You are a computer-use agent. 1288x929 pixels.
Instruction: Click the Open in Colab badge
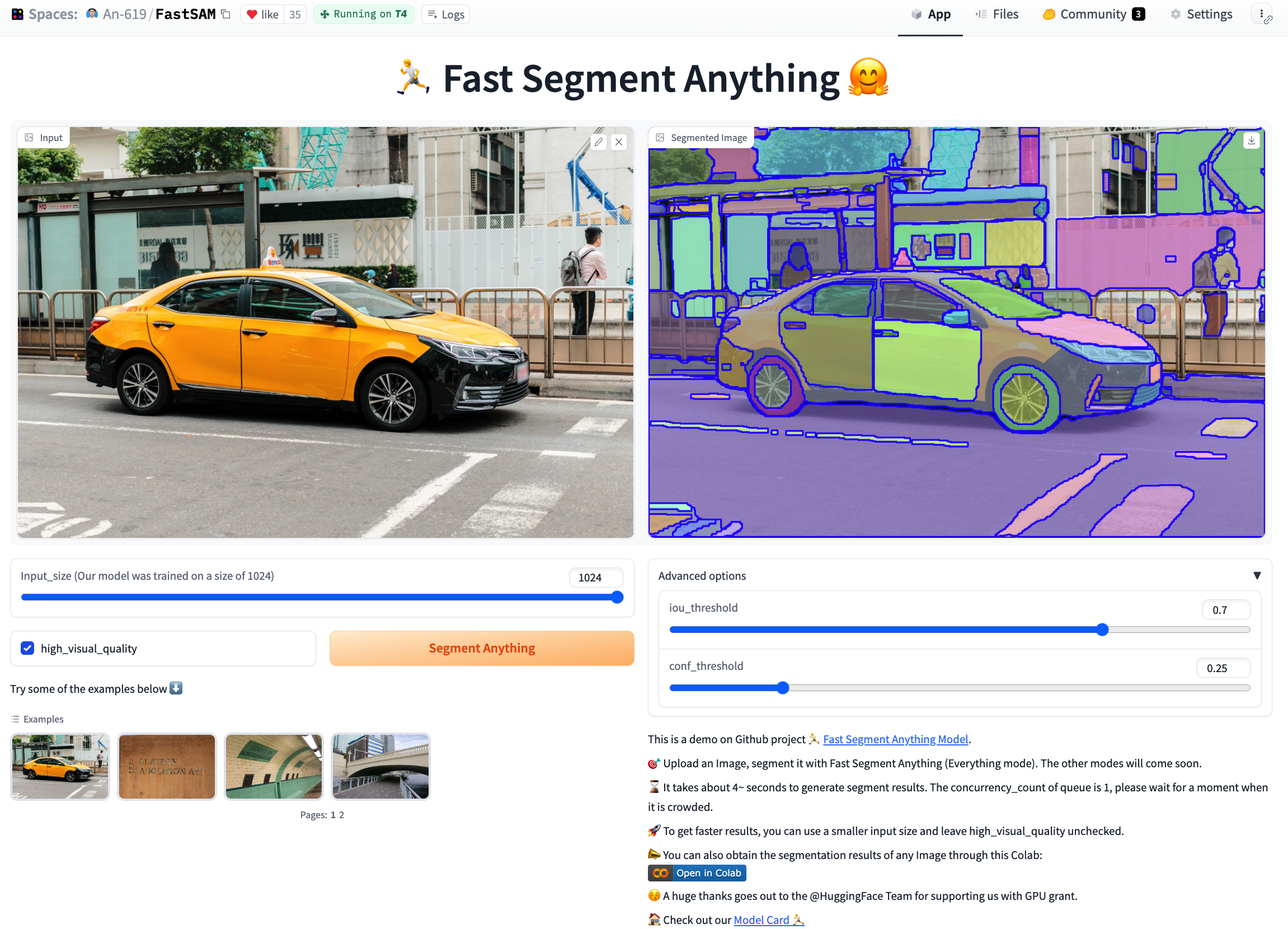click(697, 872)
